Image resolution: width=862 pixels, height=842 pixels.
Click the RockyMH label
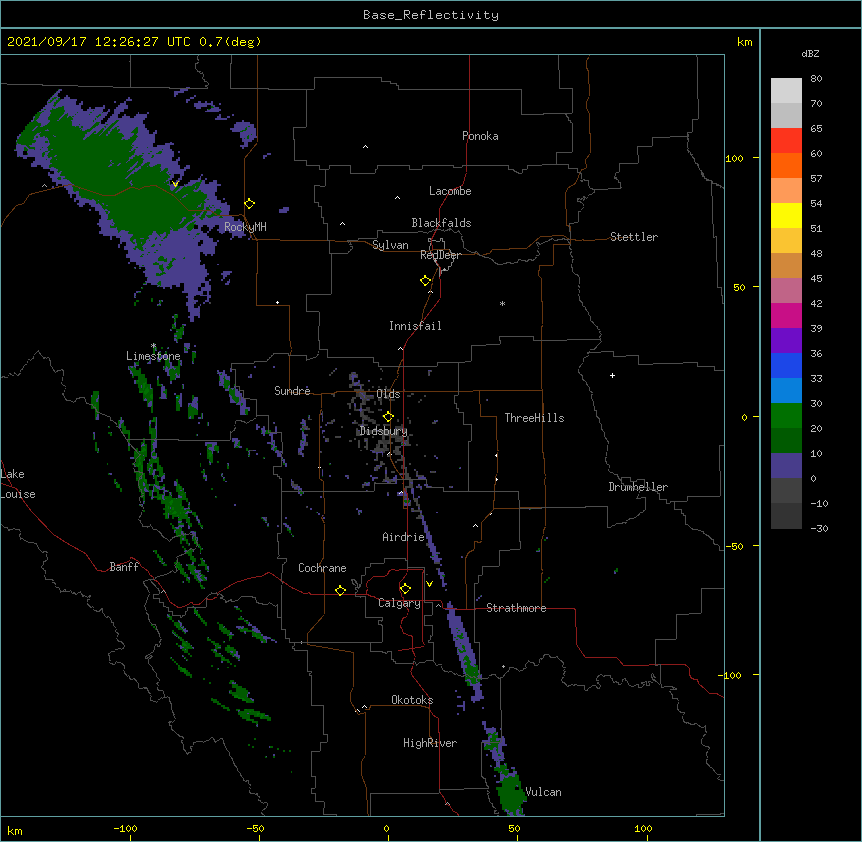coord(245,227)
